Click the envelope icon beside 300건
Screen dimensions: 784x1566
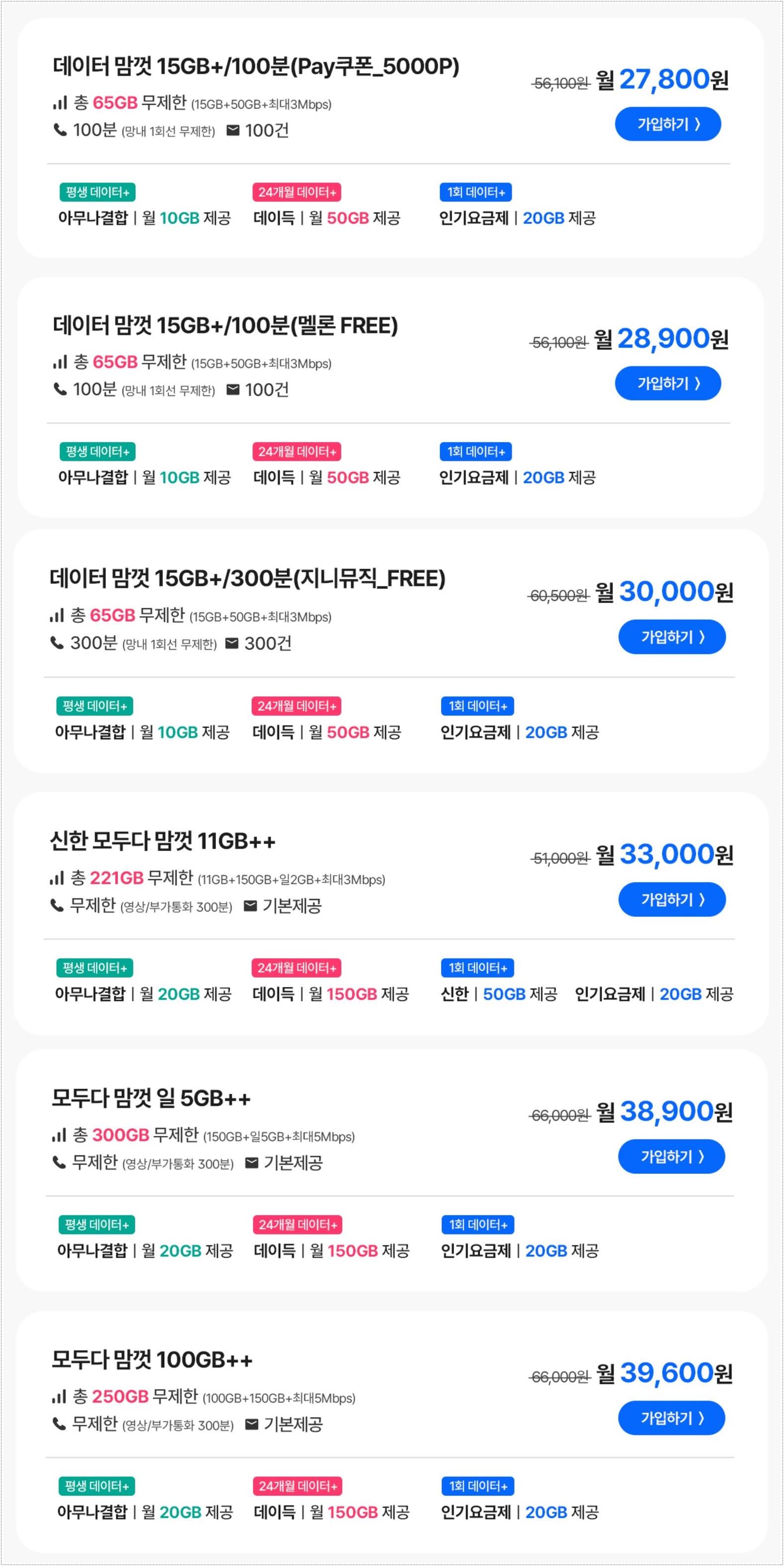point(231,643)
